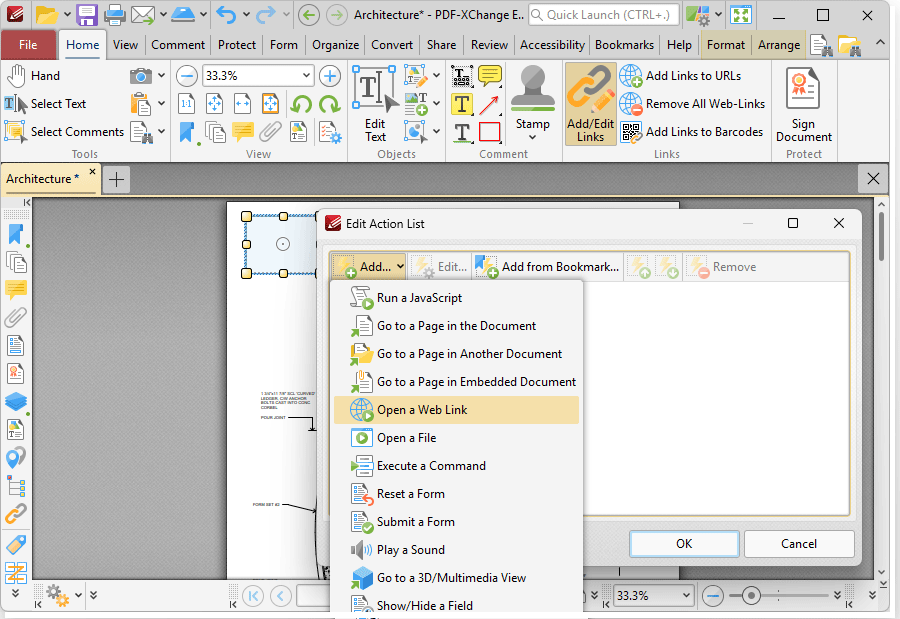Image resolution: width=900 pixels, height=619 pixels.
Task: Expand the Undo history dropdown arrow
Action: click(x=246, y=15)
